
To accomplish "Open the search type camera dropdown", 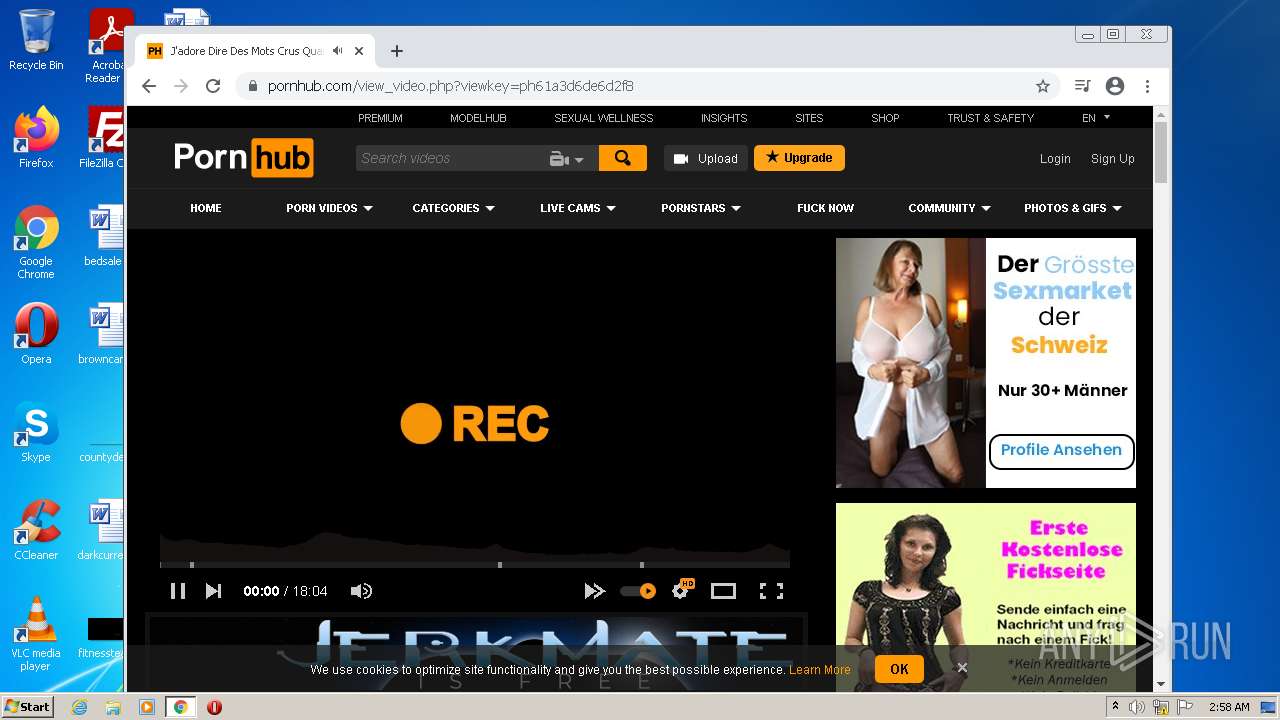I will coord(567,158).
